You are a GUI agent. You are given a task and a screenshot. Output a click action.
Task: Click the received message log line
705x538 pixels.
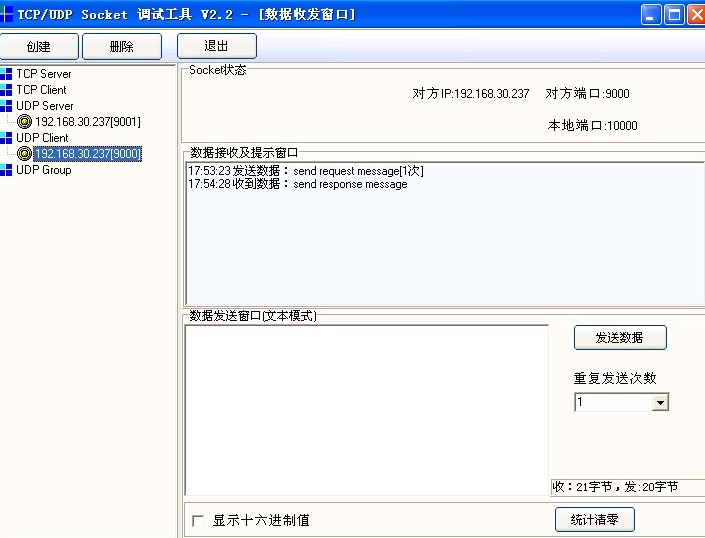pos(298,185)
